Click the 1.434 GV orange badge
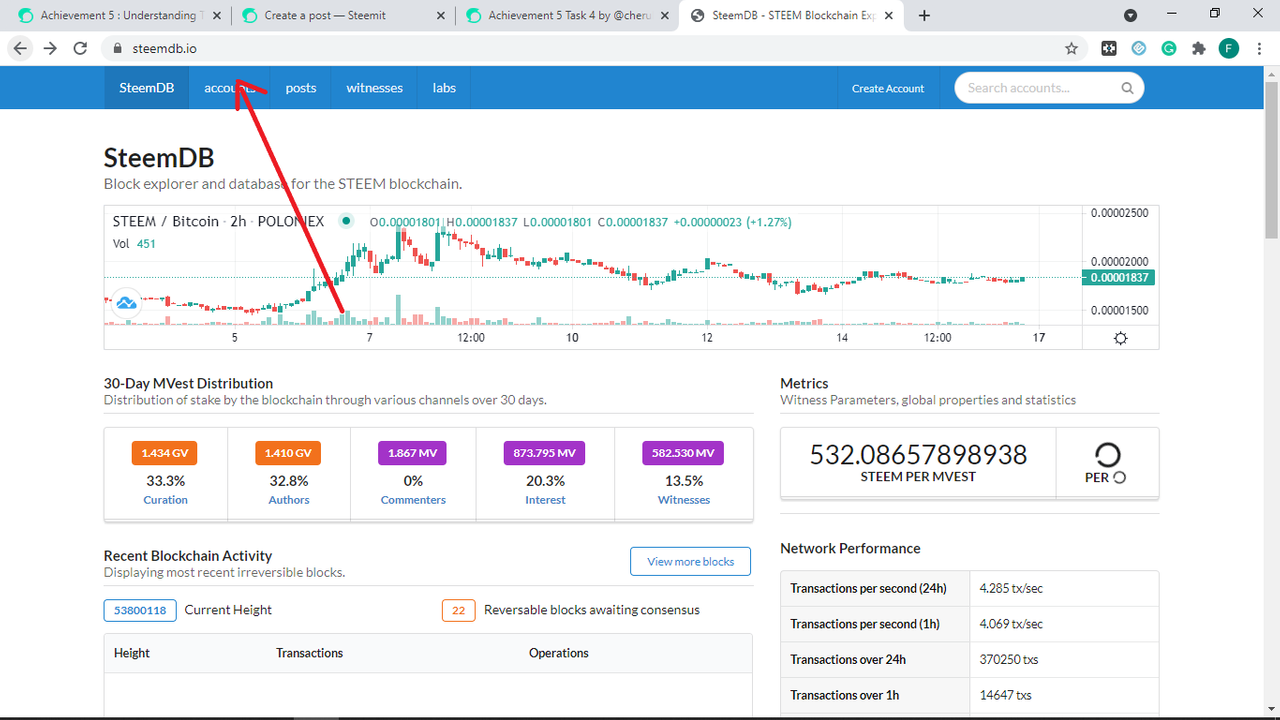Image resolution: width=1280 pixels, height=720 pixels. pyautogui.click(x=165, y=453)
